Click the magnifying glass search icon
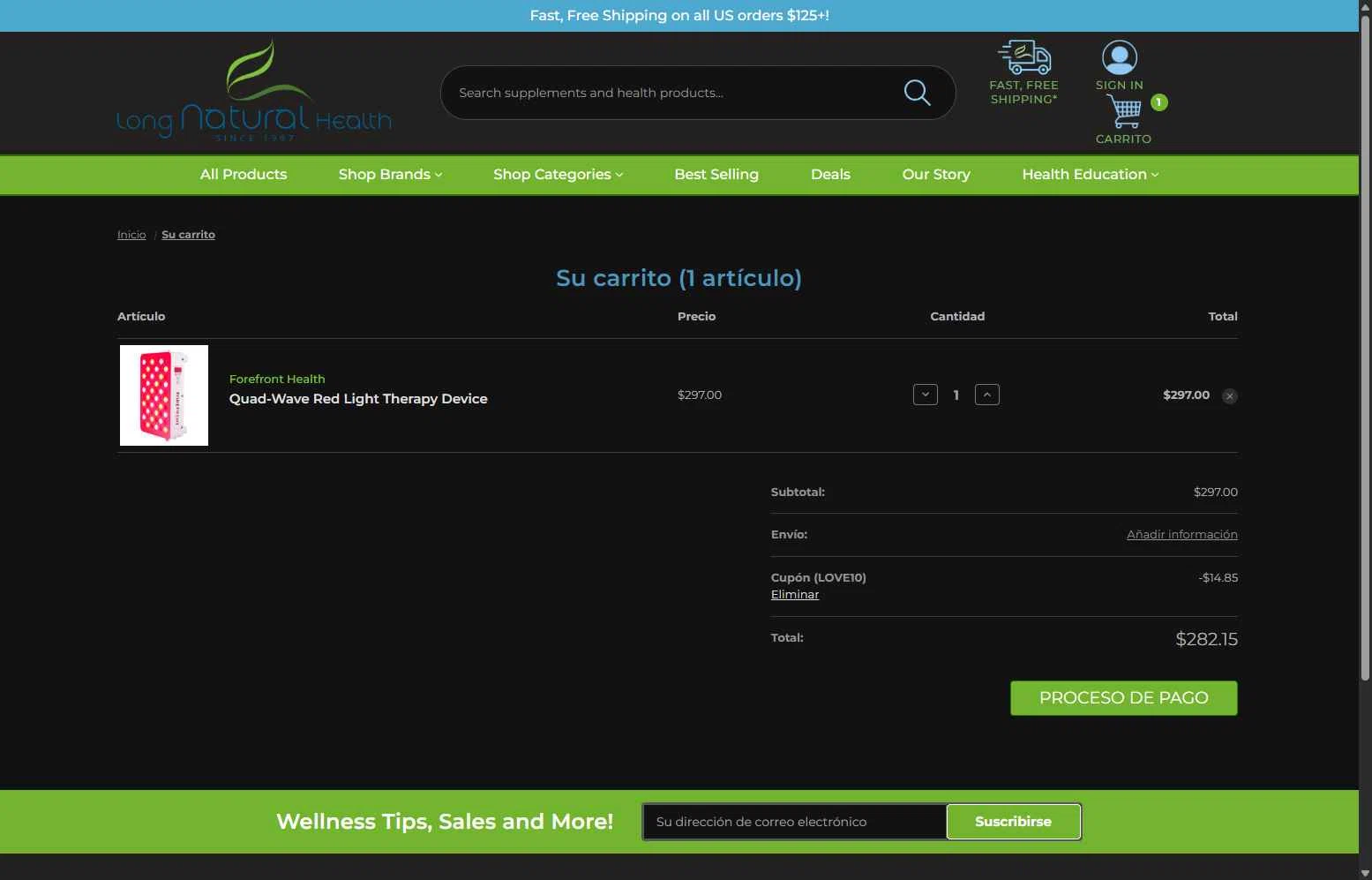Viewport: 1372px width, 880px height. pyautogui.click(x=917, y=93)
